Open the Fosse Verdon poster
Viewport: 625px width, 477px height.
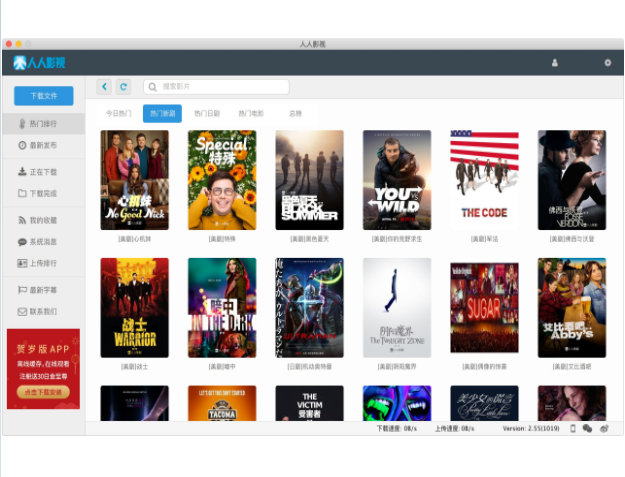click(572, 180)
